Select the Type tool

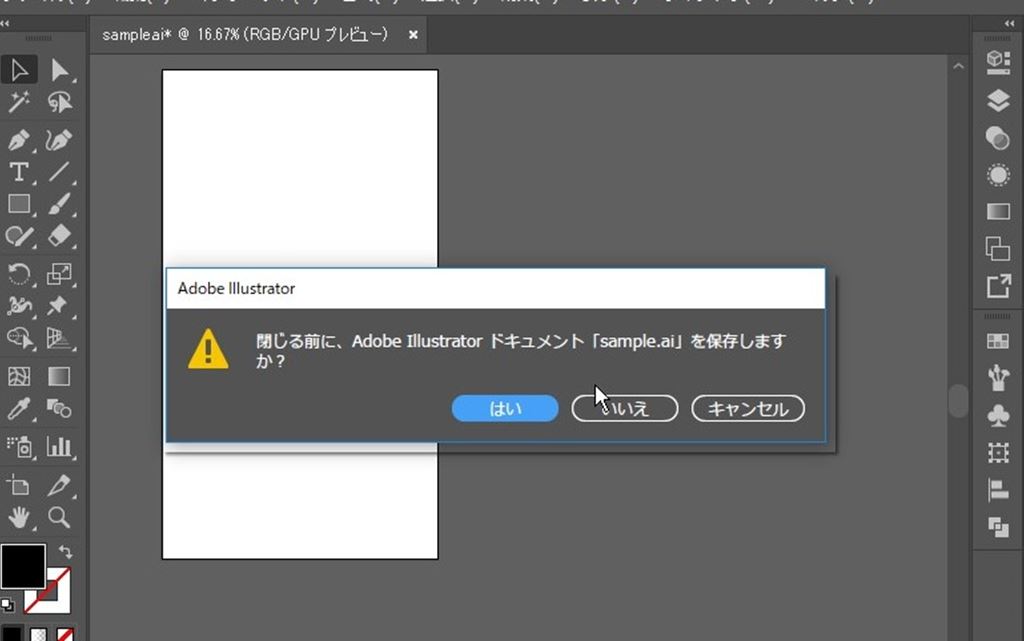[x=19, y=172]
